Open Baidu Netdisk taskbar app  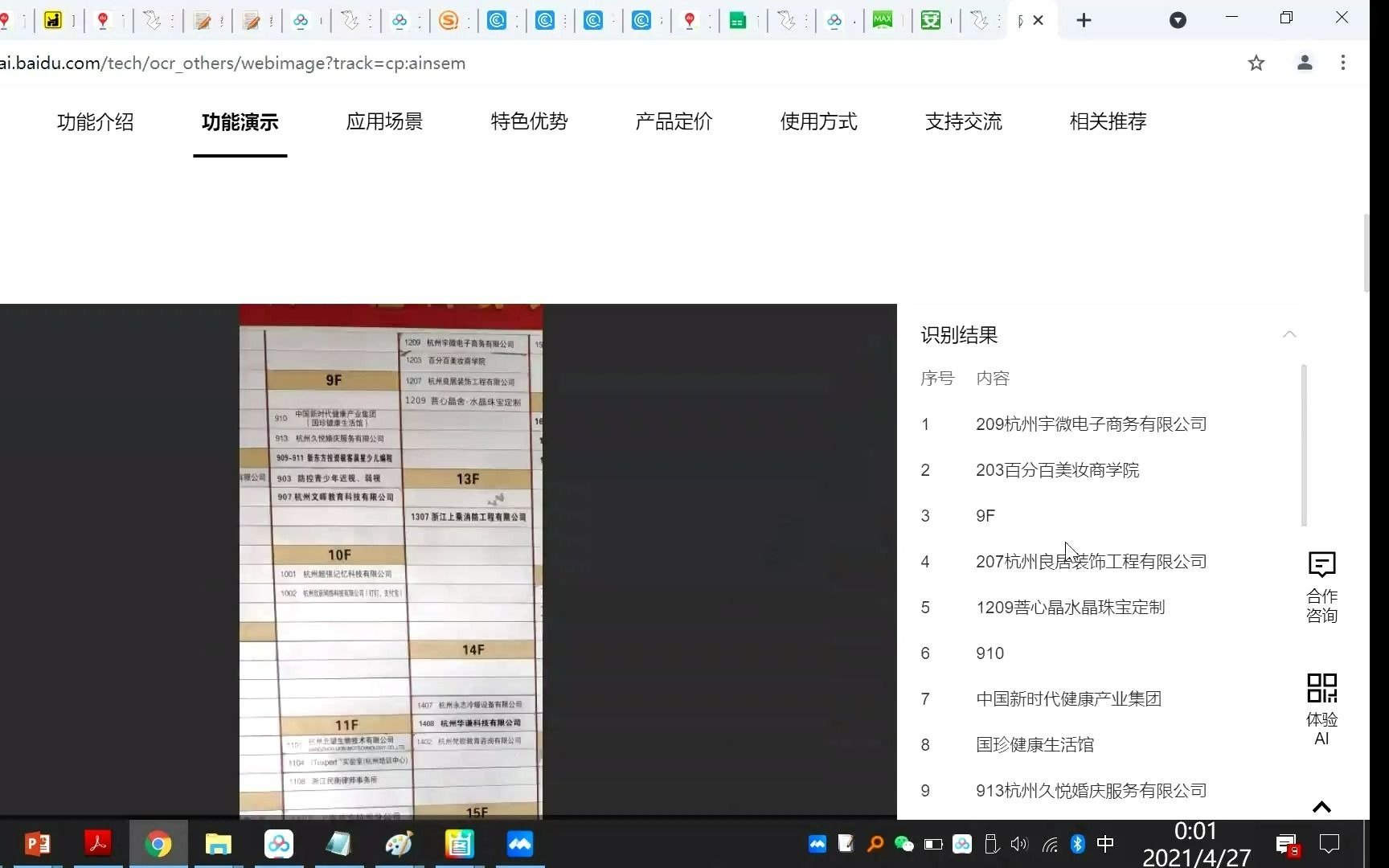coord(279,844)
